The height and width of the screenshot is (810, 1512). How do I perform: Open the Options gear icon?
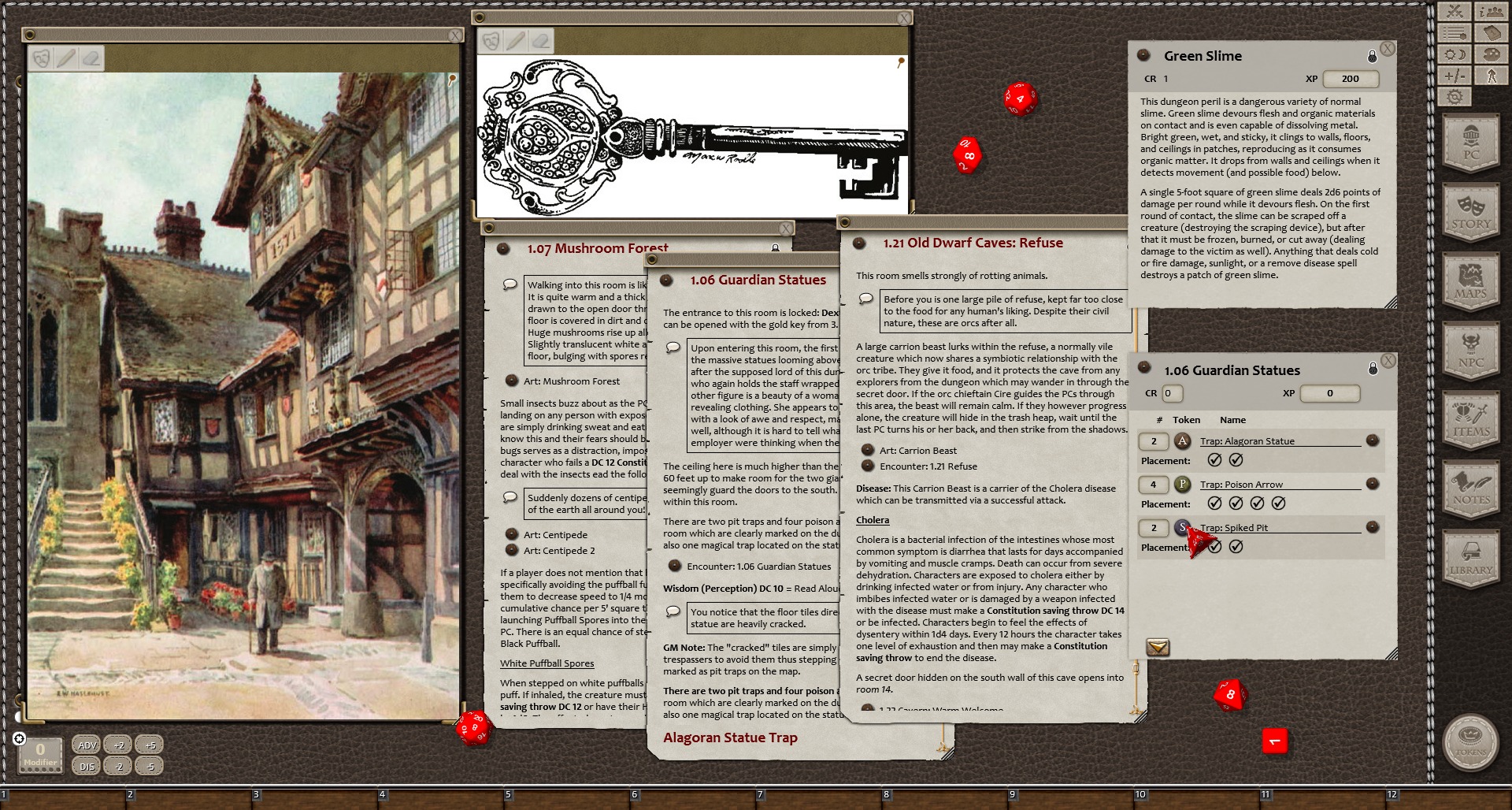pos(1455,97)
